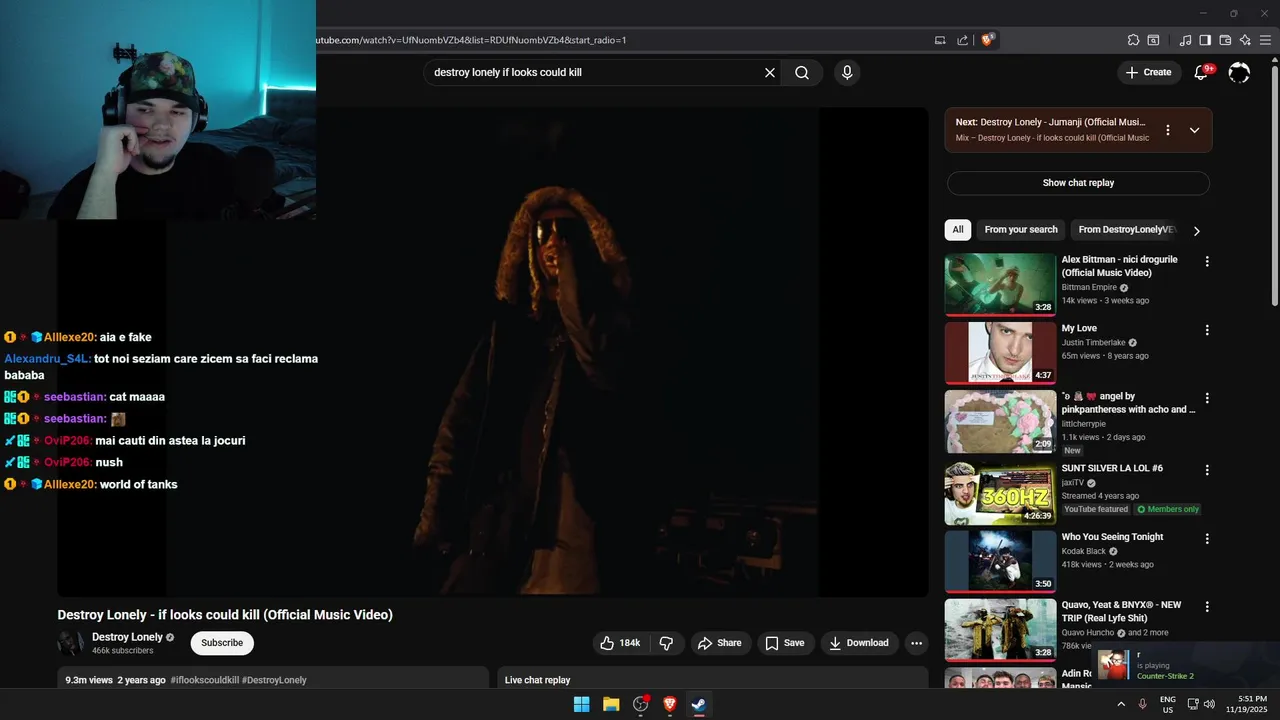
Task: Show hidden system tray icons chevron
Action: coord(1120,704)
